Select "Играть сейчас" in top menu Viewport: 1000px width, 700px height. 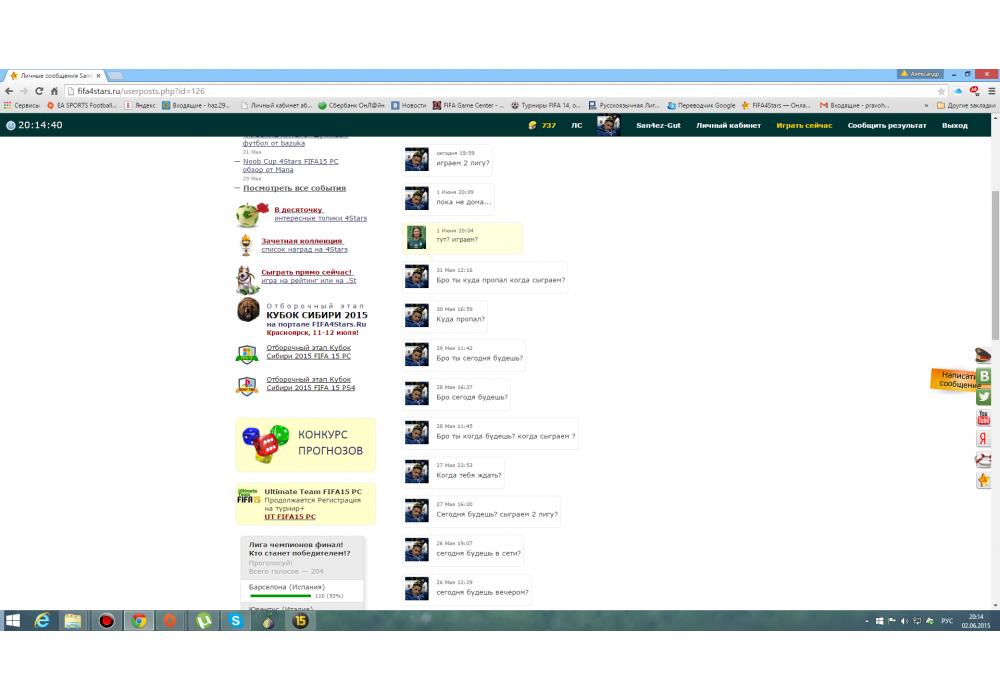pyautogui.click(x=804, y=125)
